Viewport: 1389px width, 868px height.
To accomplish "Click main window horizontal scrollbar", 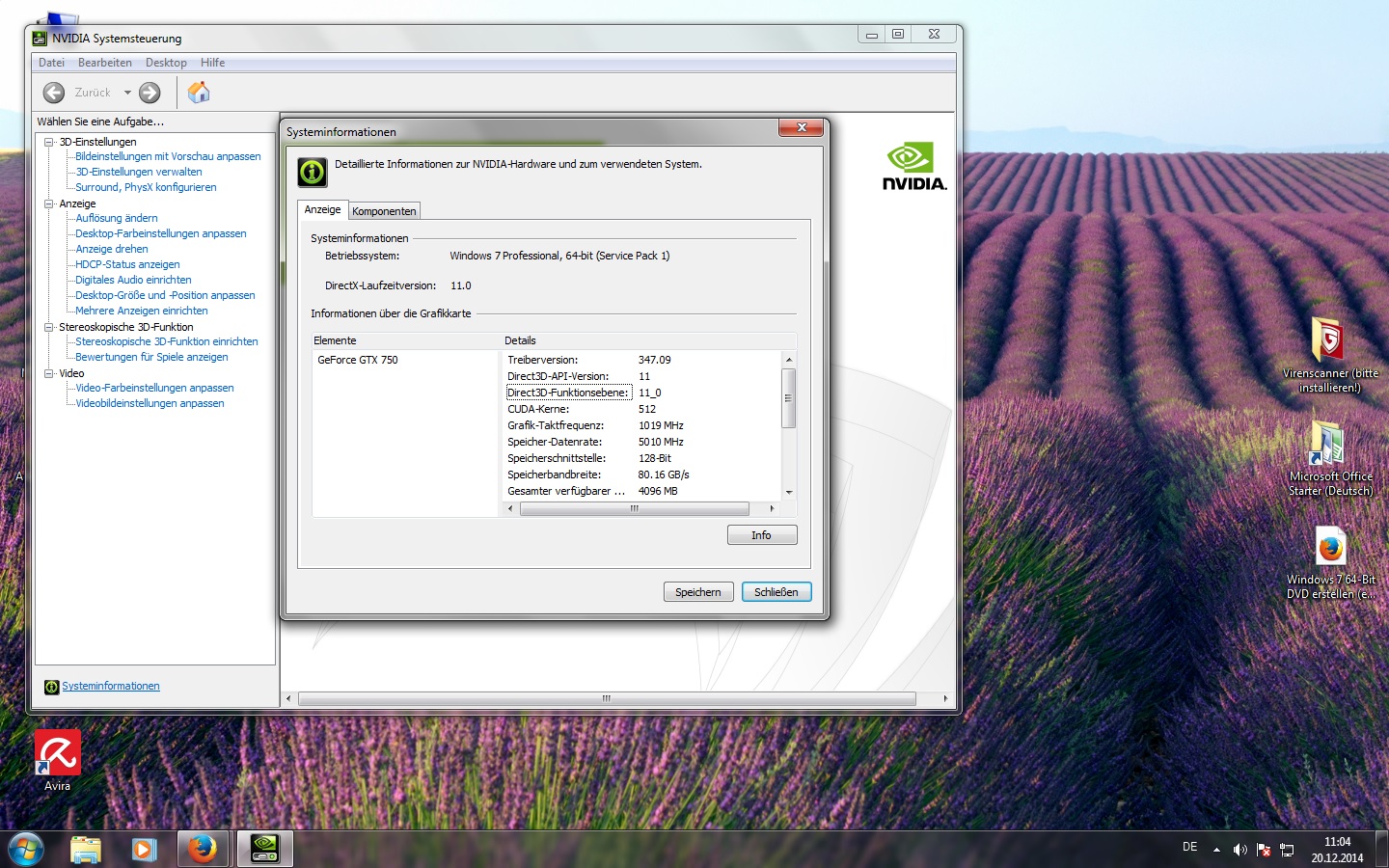I will point(607,698).
